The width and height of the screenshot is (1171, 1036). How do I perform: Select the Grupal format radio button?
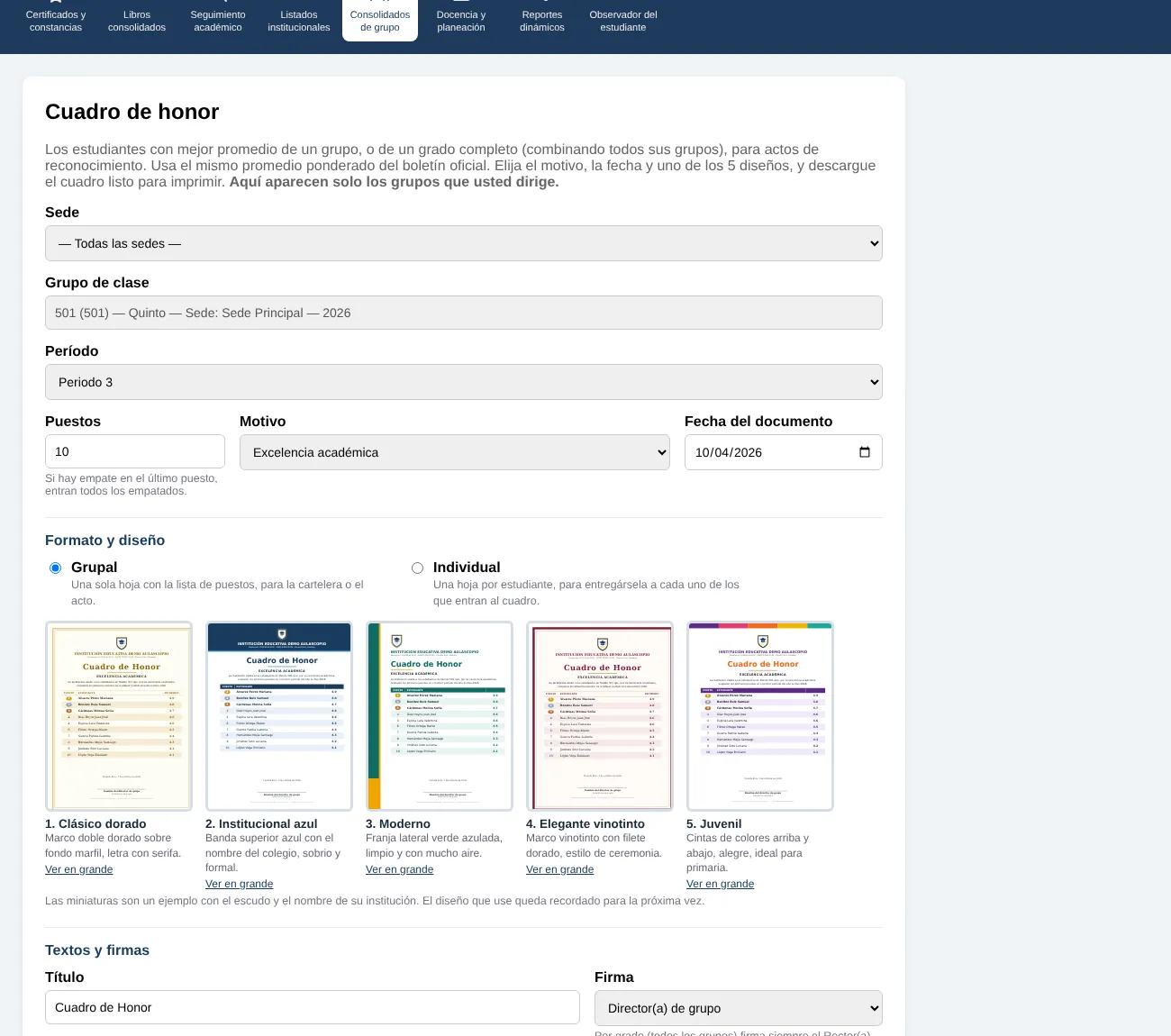tap(56, 568)
